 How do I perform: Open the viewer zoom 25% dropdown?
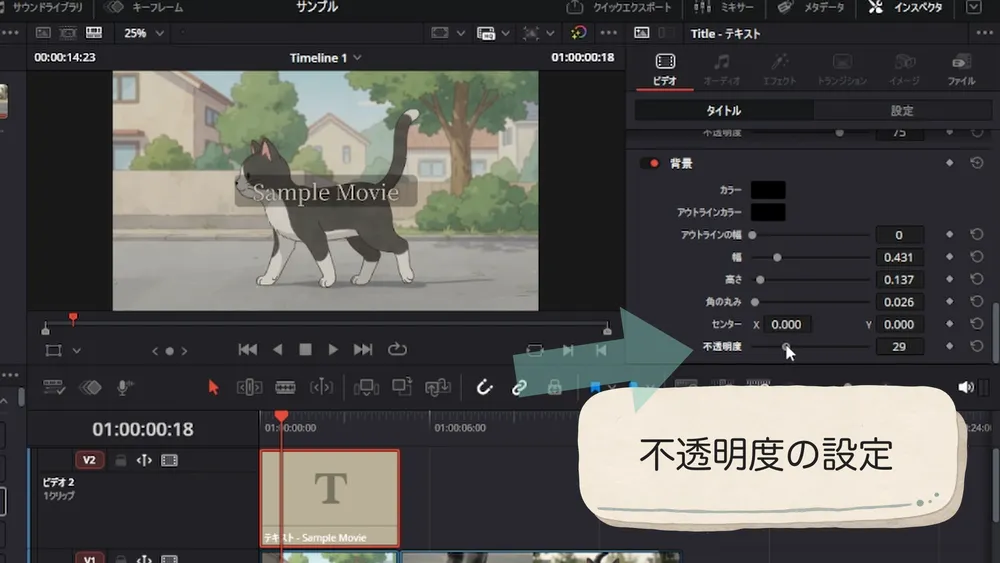point(143,33)
